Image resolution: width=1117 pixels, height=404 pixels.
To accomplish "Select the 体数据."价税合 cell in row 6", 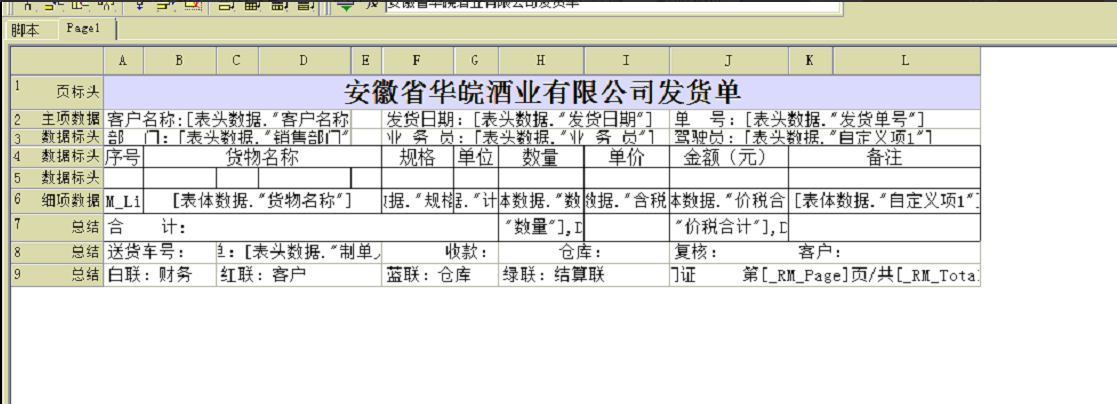I will coord(729,201).
